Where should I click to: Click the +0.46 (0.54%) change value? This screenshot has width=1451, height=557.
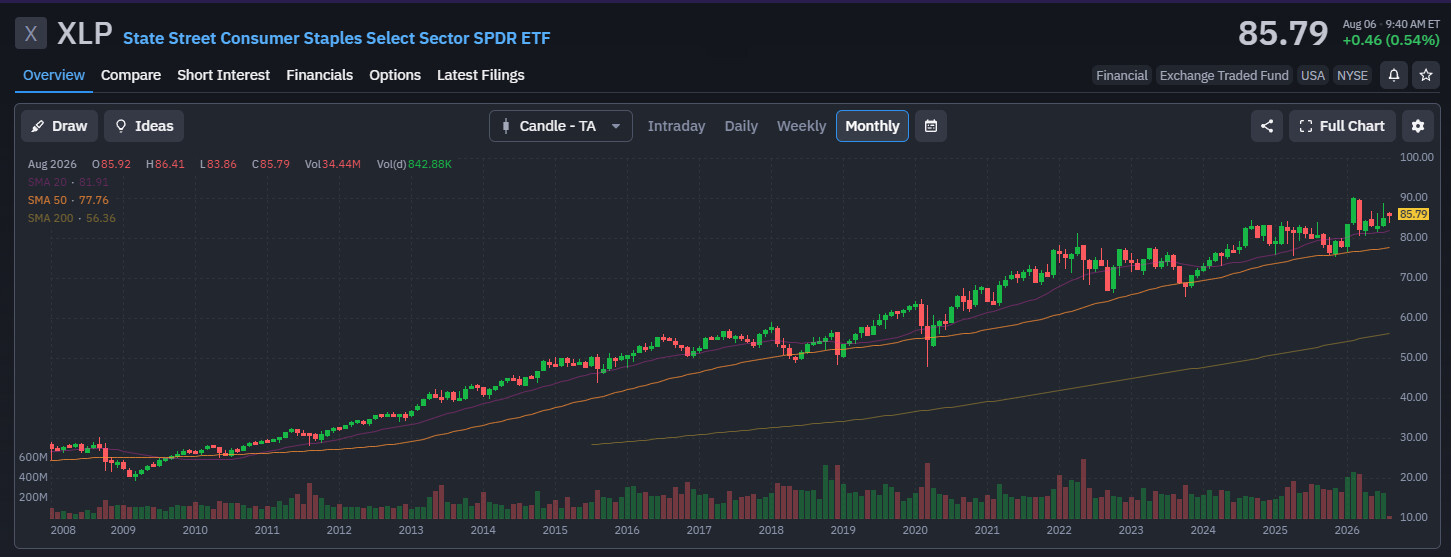pos(1391,40)
